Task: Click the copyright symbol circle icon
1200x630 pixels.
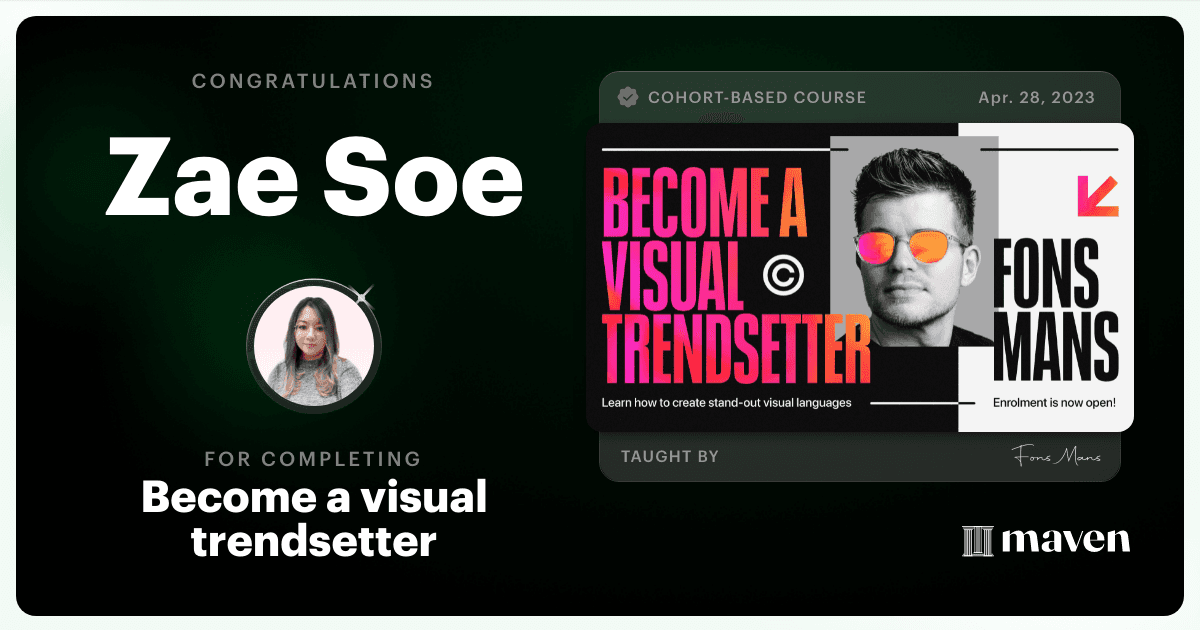Action: click(x=783, y=273)
